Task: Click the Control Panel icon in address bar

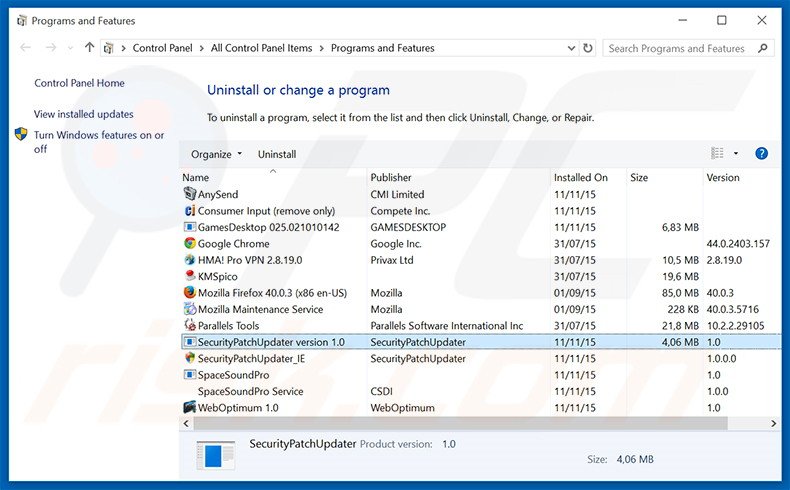Action: click(108, 48)
